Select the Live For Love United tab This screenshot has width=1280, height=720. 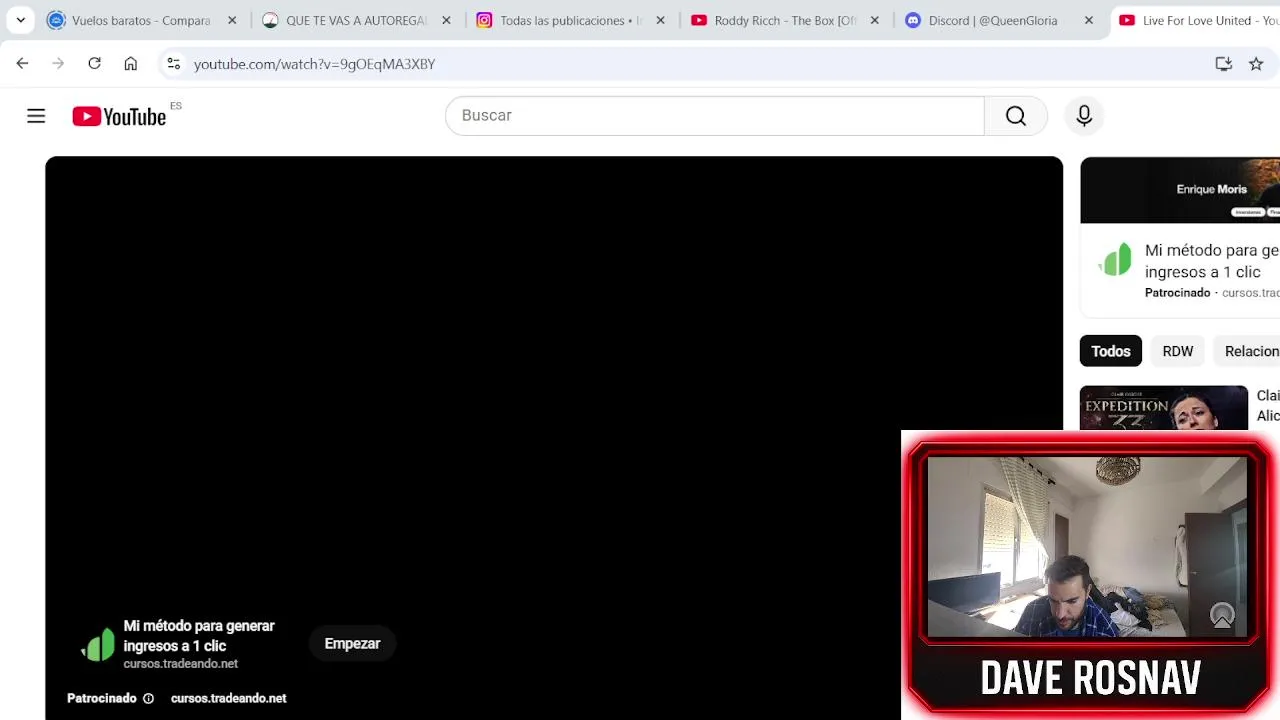click(x=1197, y=20)
